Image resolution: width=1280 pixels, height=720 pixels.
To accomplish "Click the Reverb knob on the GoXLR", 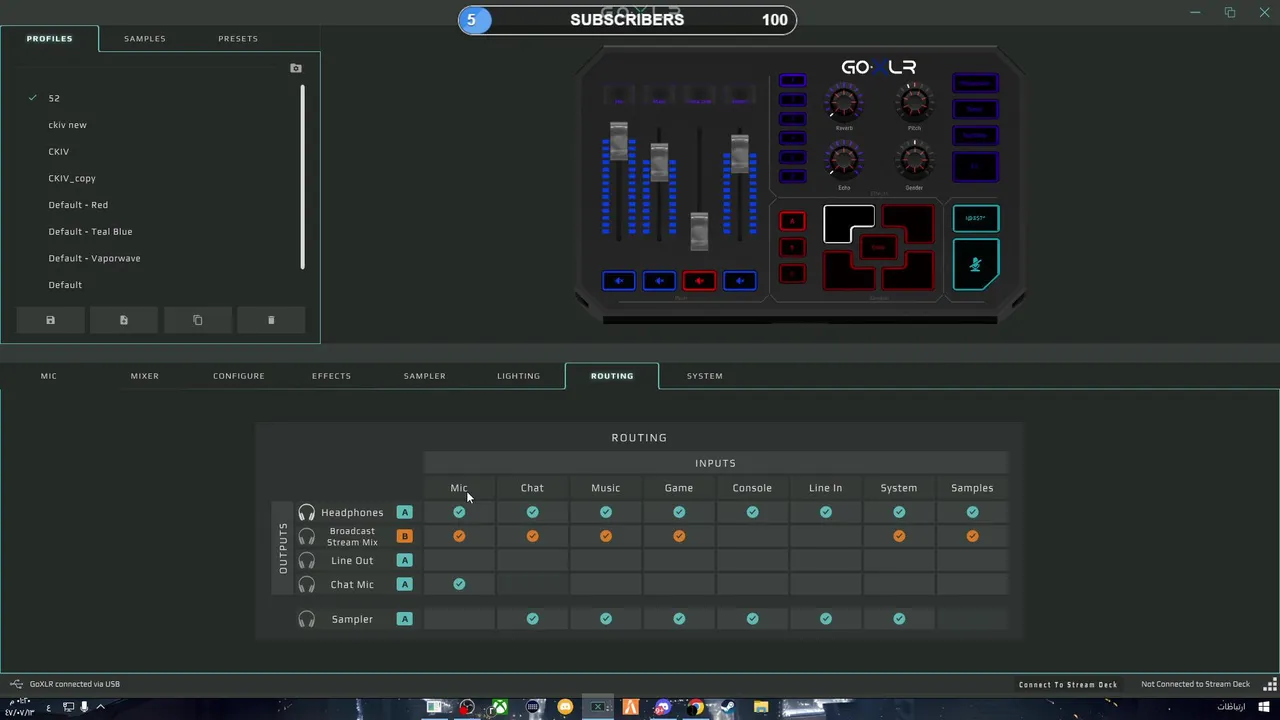I will click(844, 101).
